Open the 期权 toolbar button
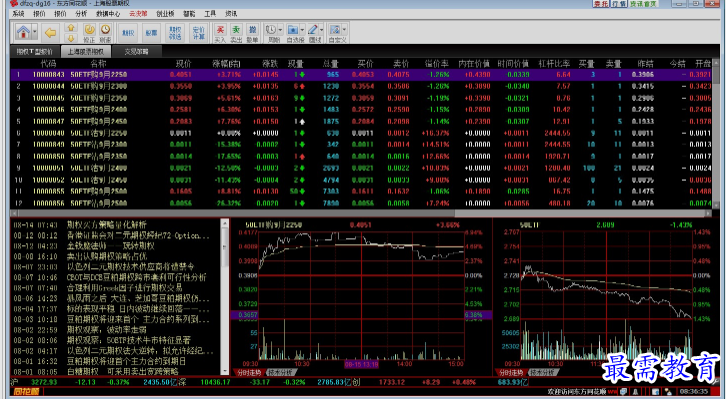 point(128,33)
